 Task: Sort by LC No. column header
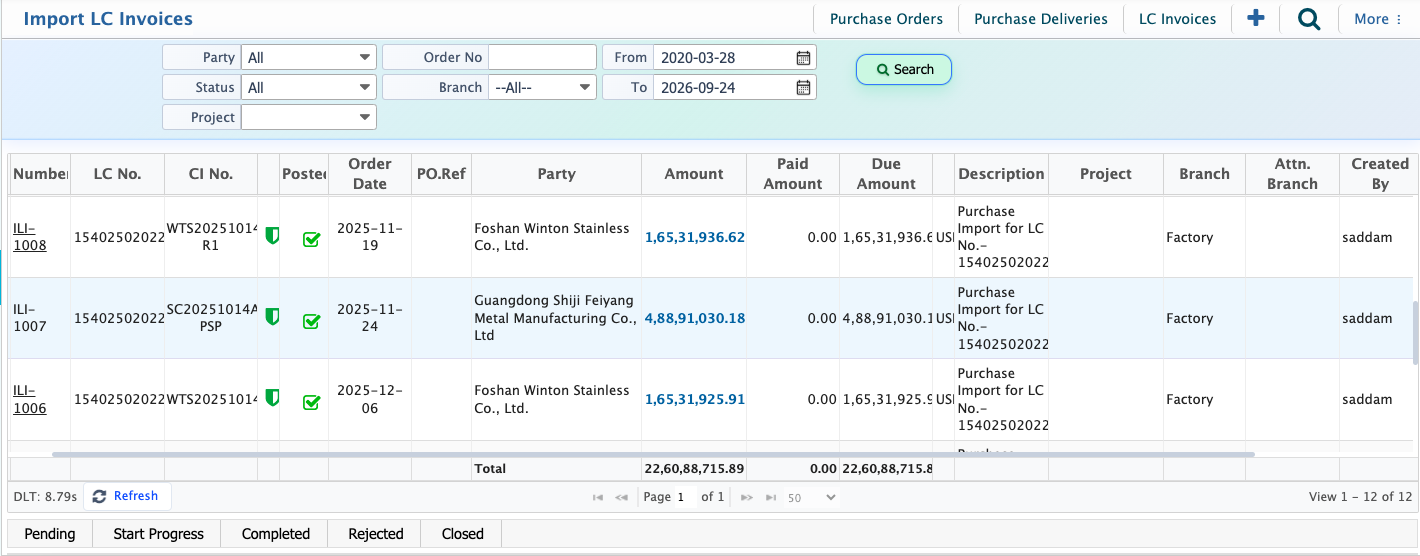pyautogui.click(x=117, y=174)
